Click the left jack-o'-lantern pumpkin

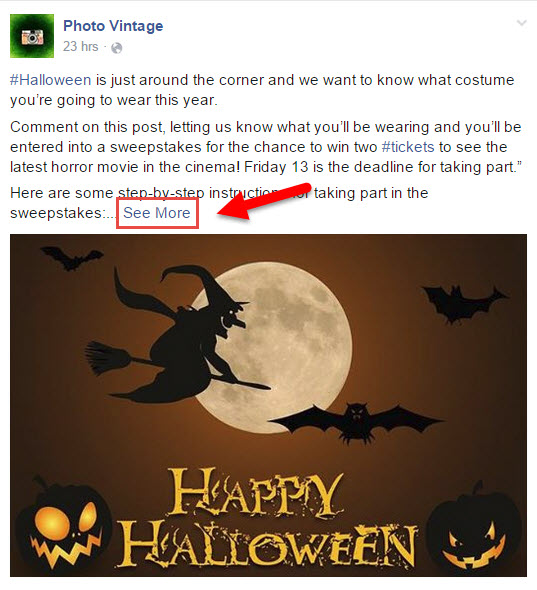[63, 525]
